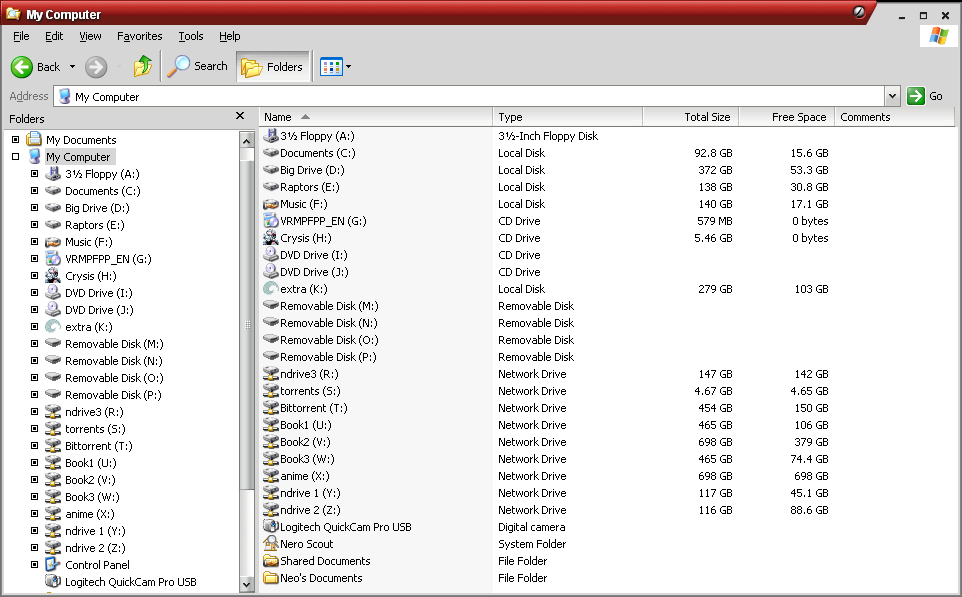Close the Folders pane

240,116
